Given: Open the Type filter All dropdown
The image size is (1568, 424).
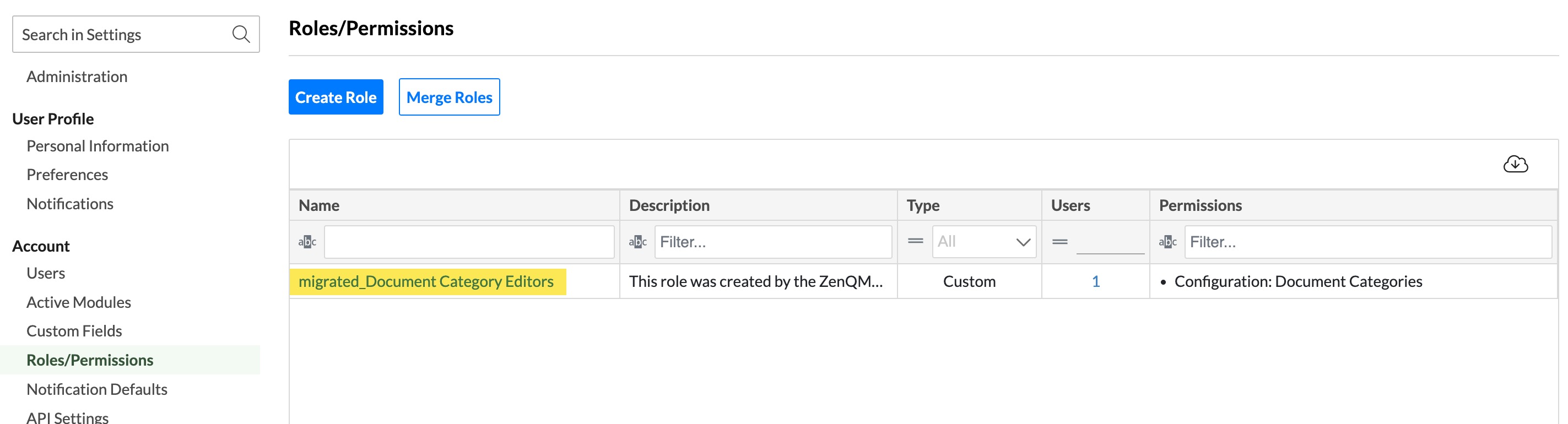Looking at the screenshot, I should pyautogui.click(x=983, y=242).
